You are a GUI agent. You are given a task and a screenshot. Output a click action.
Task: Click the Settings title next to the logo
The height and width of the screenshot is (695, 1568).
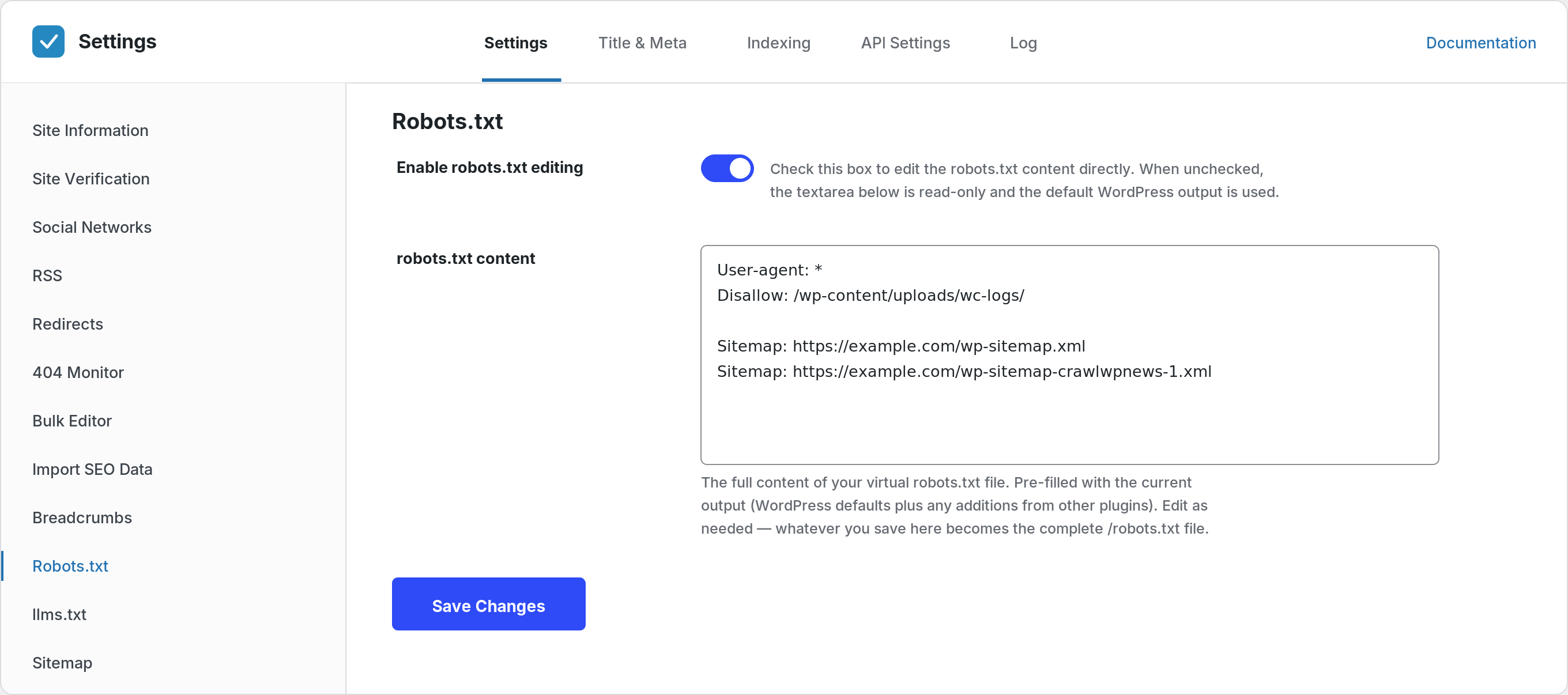pos(117,41)
